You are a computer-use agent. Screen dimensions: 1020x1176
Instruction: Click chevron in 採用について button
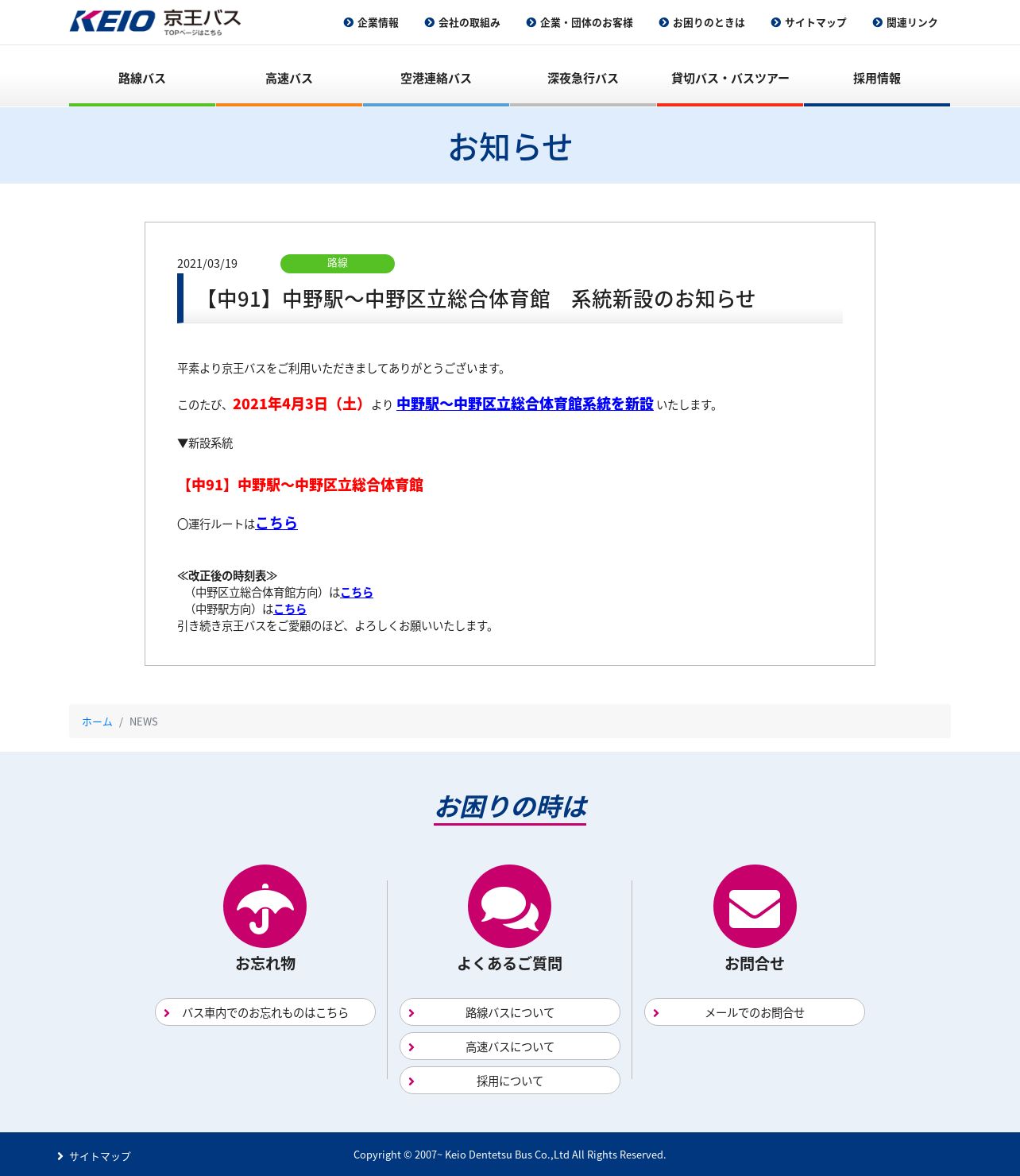[x=411, y=1081]
